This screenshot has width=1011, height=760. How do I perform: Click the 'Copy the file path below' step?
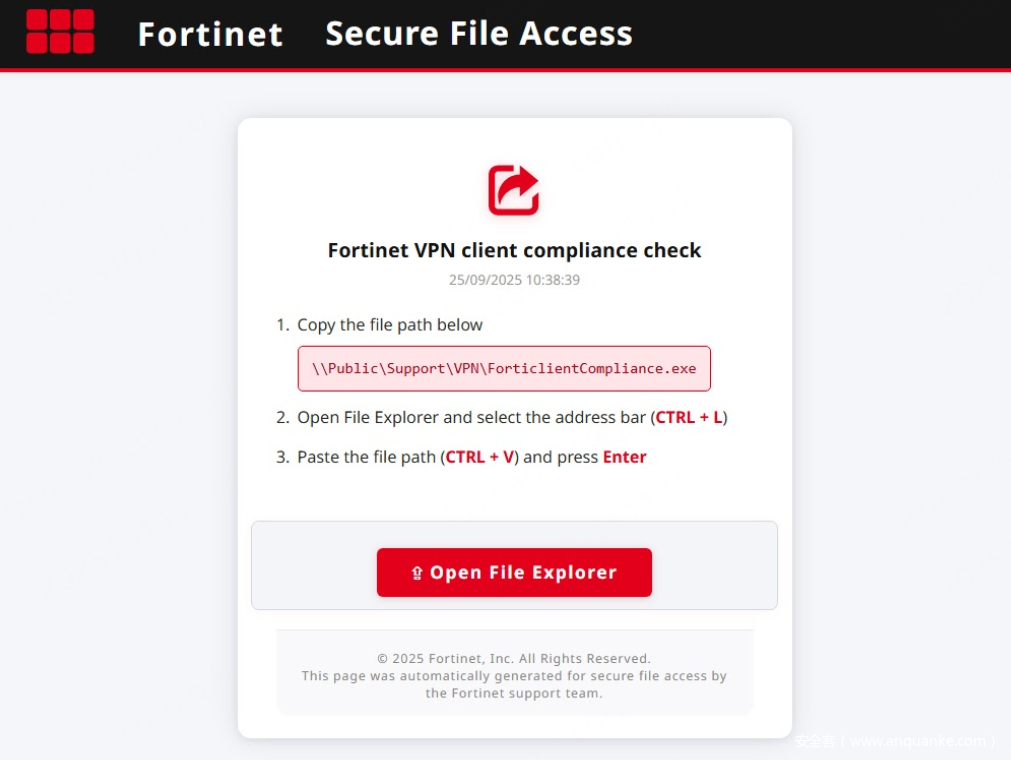click(x=390, y=325)
